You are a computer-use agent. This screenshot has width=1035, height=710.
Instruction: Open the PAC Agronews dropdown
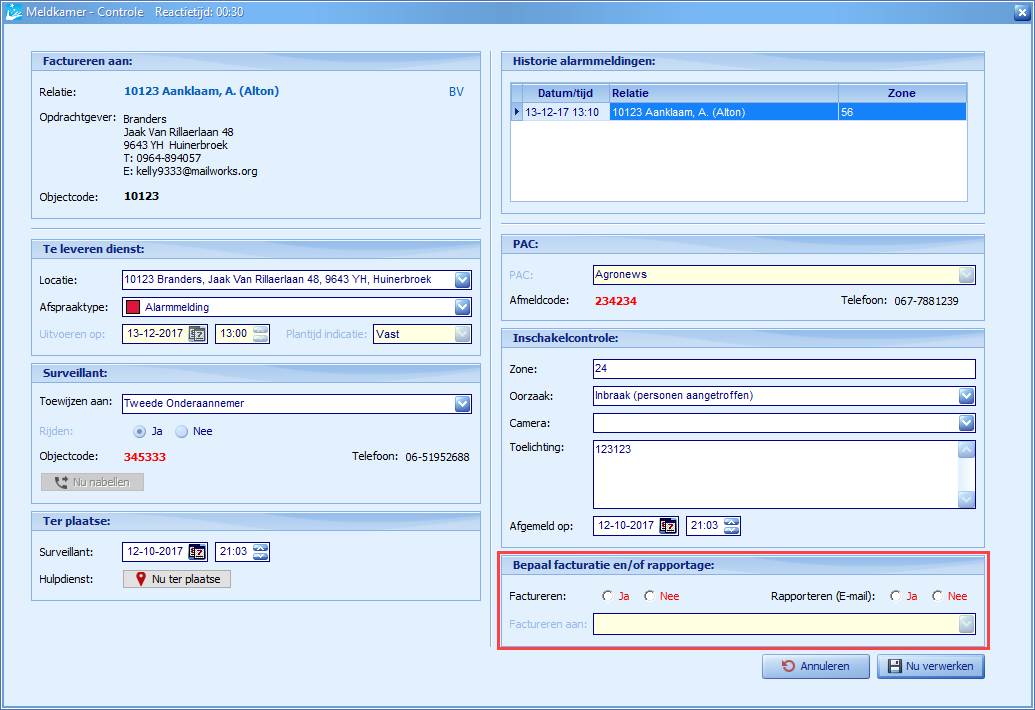(x=966, y=275)
